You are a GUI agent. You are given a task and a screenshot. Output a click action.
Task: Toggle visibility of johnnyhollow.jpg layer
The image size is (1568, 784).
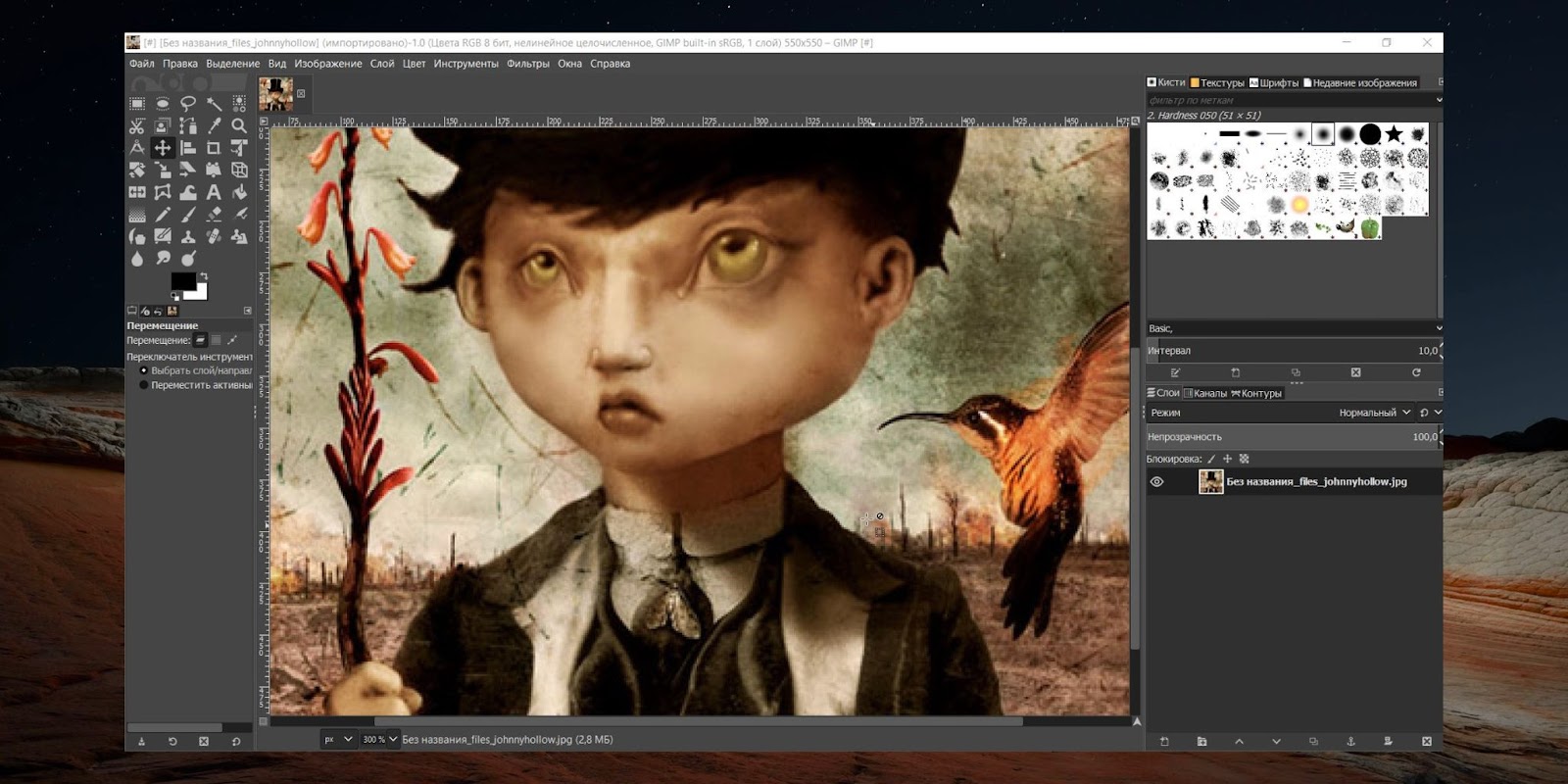(x=1156, y=482)
